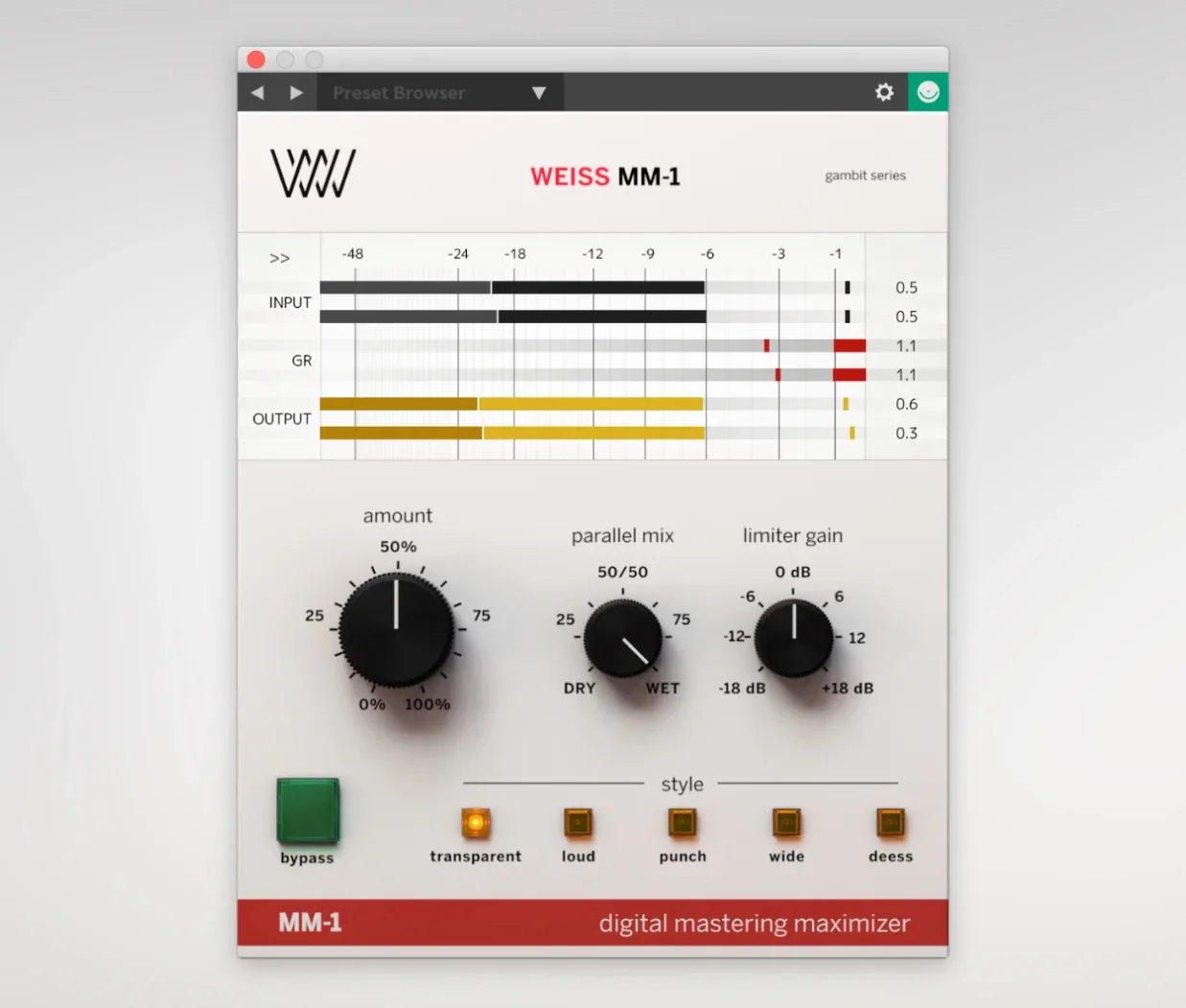Click the Weiss zigzag logo
Screen dimensions: 1186x1008
click(313, 174)
